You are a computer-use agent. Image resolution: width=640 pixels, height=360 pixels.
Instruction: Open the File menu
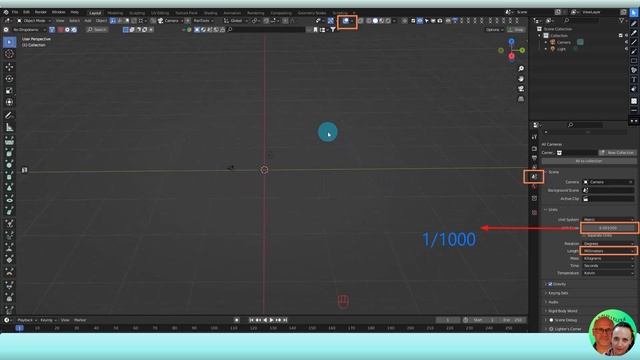pos(15,12)
